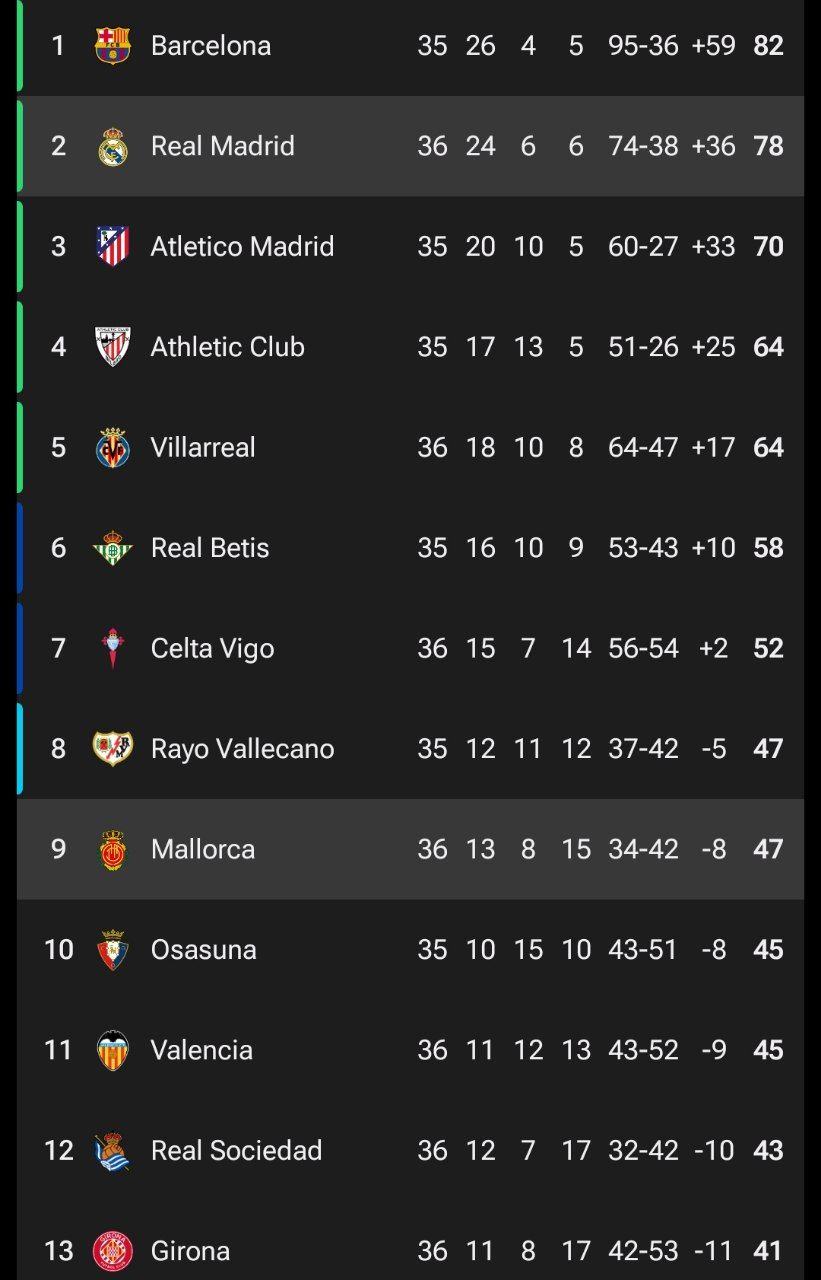Select Mallorca's 47 points value
The height and width of the screenshot is (1280, 821).
tap(768, 849)
